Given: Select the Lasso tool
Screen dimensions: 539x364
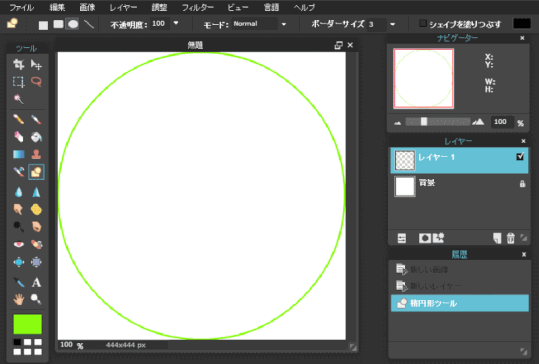Looking at the screenshot, I should point(36,82).
